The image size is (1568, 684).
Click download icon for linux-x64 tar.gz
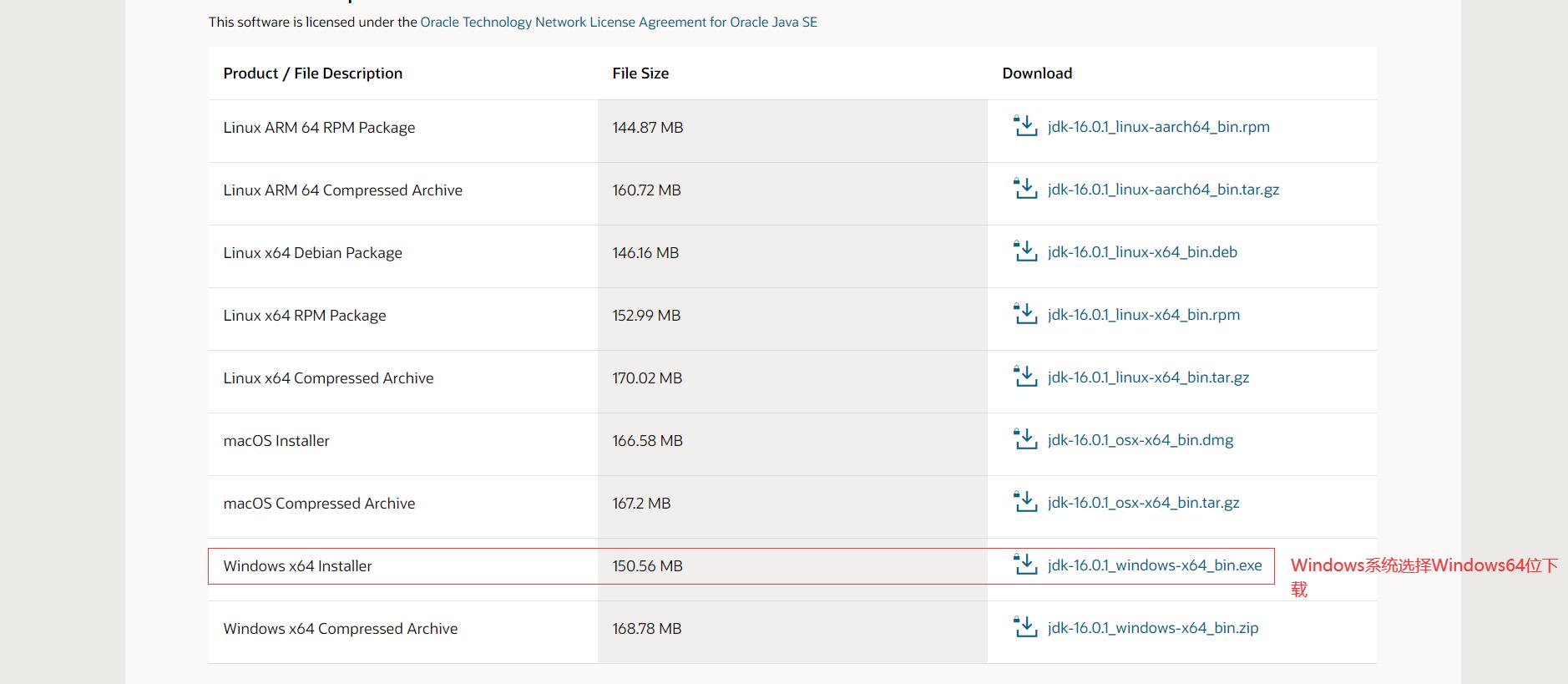click(1024, 377)
